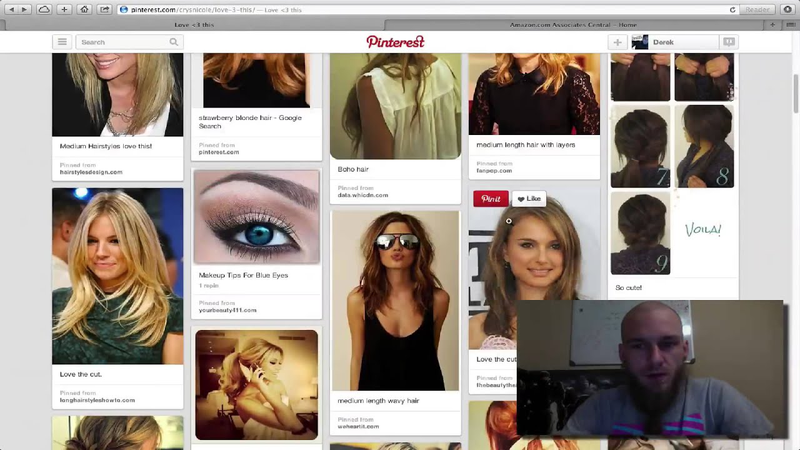800x450 pixels.
Task: Like the pin with heart button
Action: pyautogui.click(x=528, y=199)
